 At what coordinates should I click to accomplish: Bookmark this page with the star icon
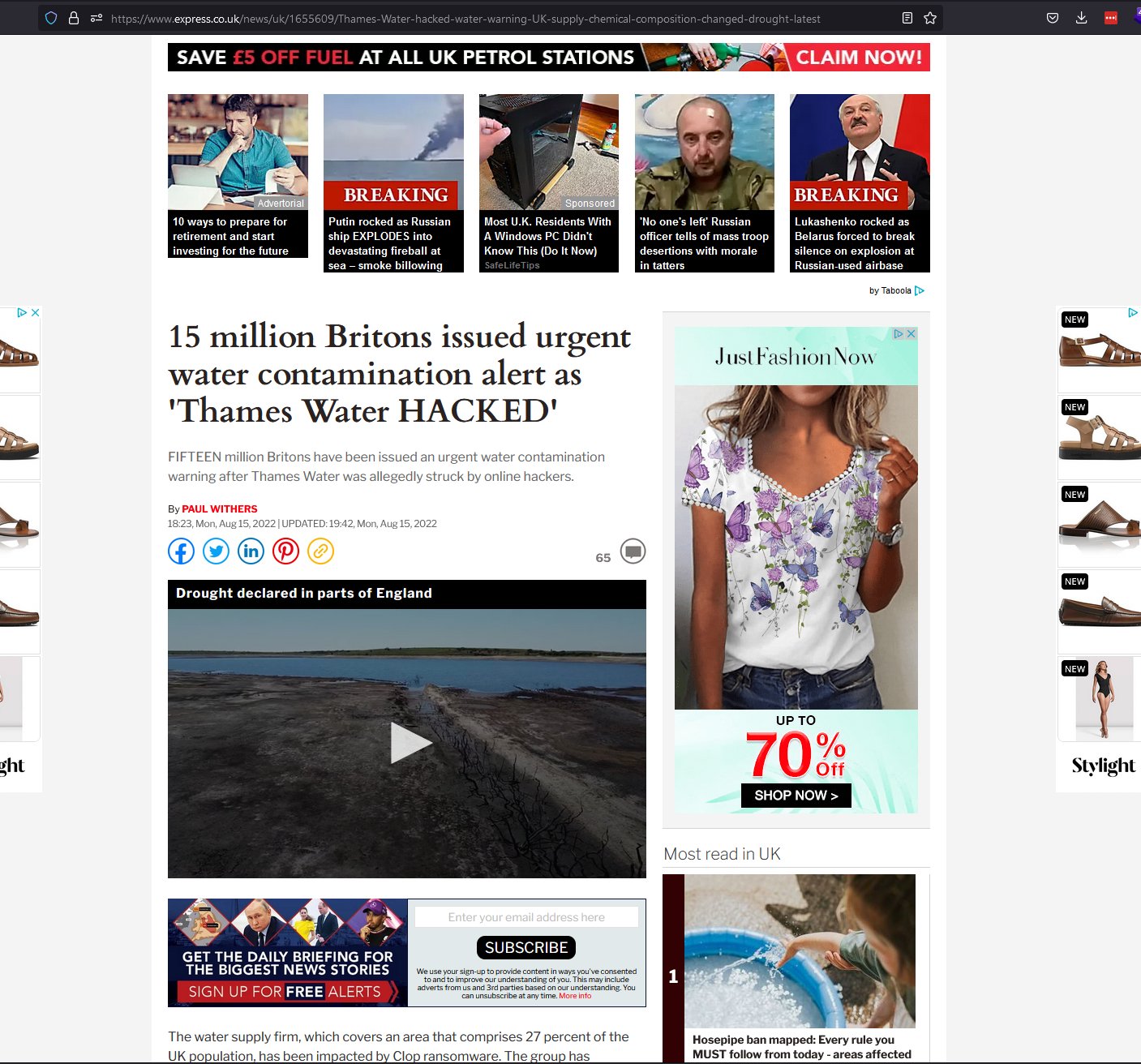coord(930,18)
